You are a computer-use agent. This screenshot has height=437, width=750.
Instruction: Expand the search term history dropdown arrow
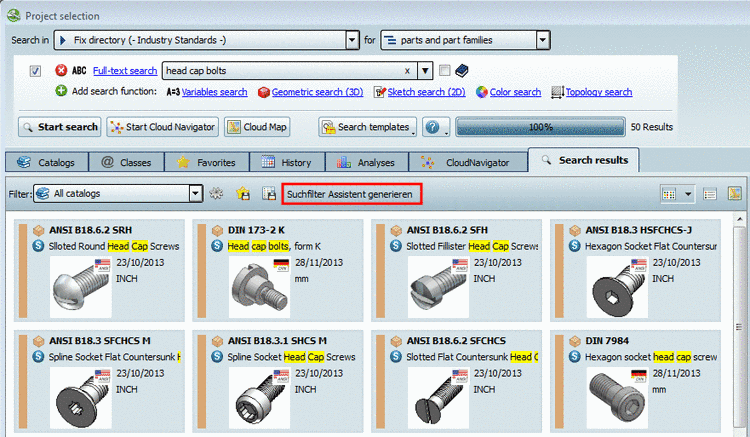click(425, 71)
